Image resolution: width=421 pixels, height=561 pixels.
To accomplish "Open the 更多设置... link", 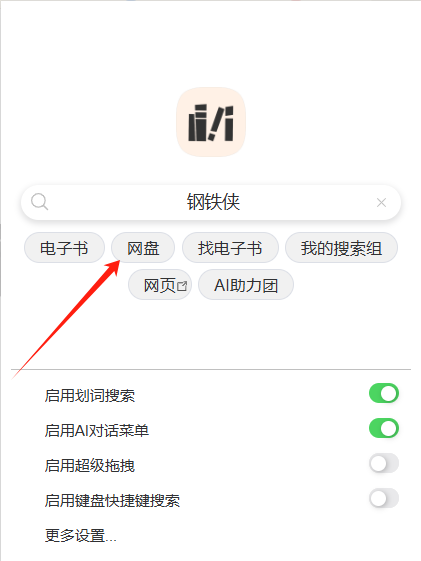I will (81, 536).
